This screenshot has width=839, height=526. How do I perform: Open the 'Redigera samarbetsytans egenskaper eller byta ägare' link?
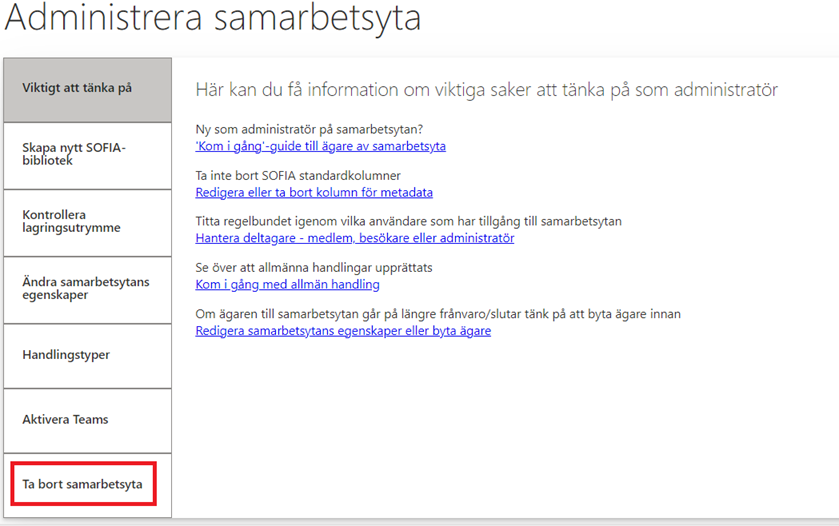343,330
